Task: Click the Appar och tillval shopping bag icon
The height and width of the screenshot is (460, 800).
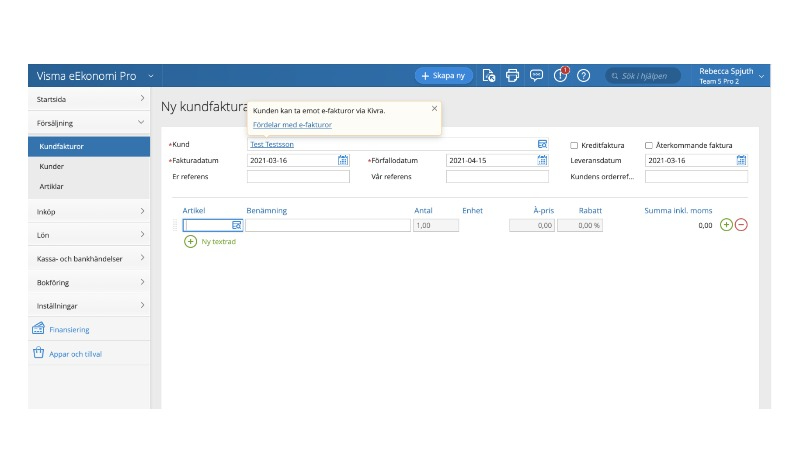Action: coord(38,352)
